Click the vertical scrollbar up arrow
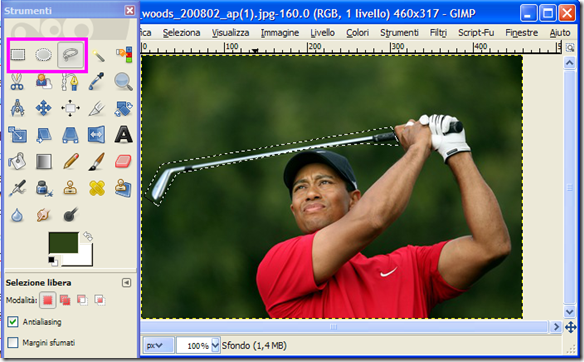 click(569, 63)
